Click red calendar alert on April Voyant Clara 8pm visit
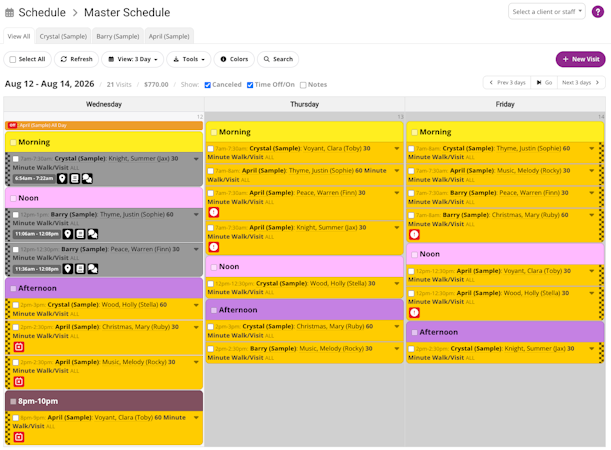Image resolution: width=611 pixels, height=450 pixels. 19,437
